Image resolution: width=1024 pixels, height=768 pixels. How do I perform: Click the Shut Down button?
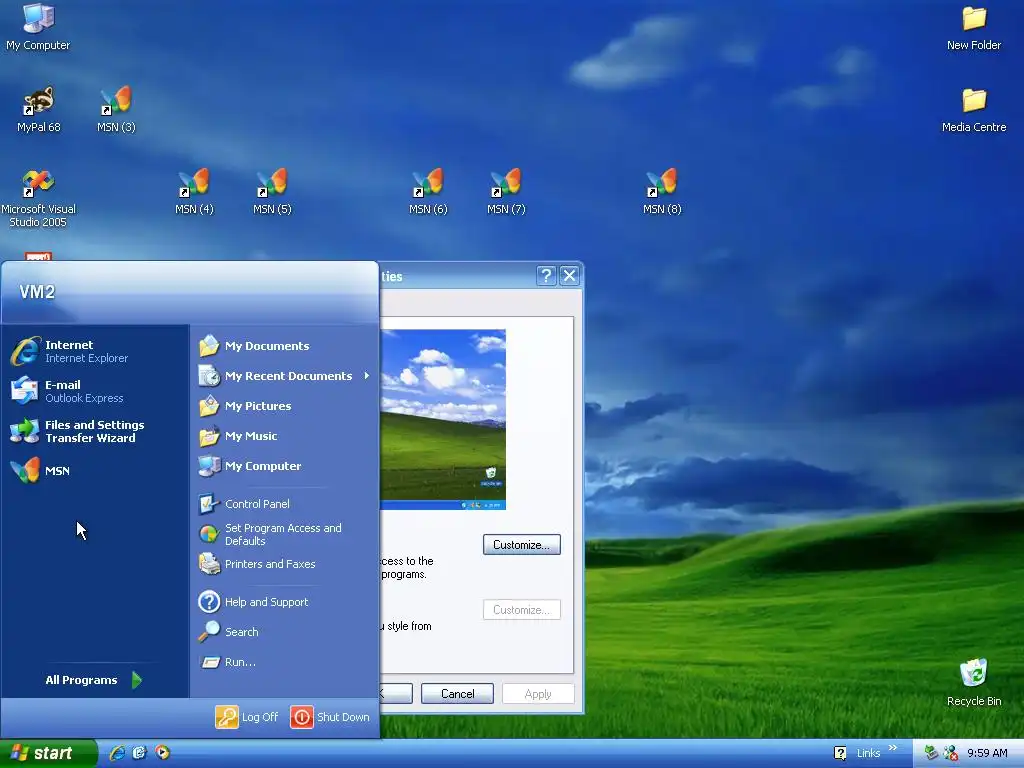point(330,717)
